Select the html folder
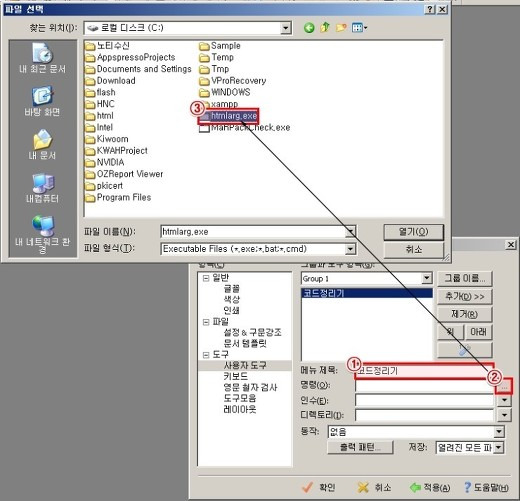Viewport: 520px width, 501px height. (x=99, y=116)
